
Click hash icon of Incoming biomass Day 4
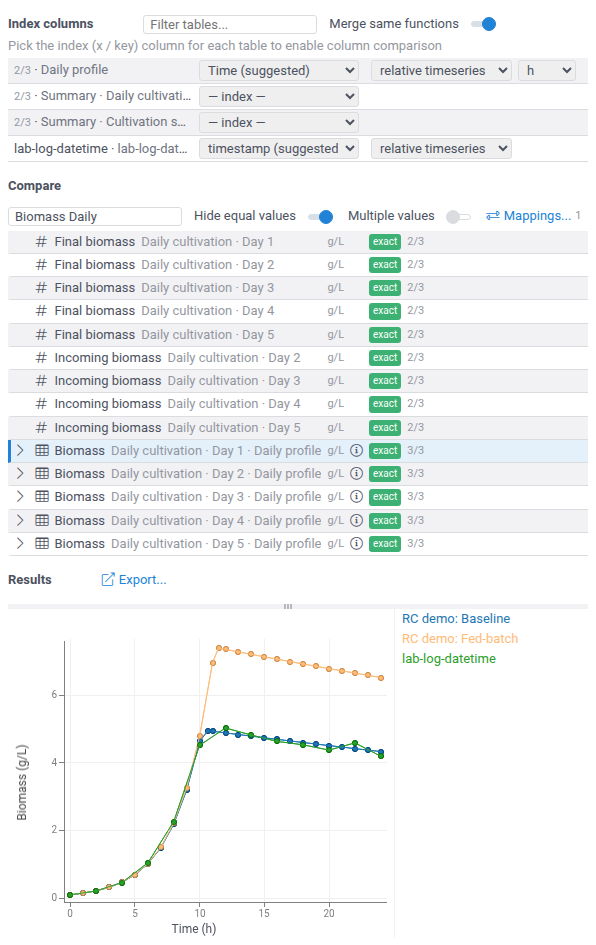pyautogui.click(x=41, y=403)
